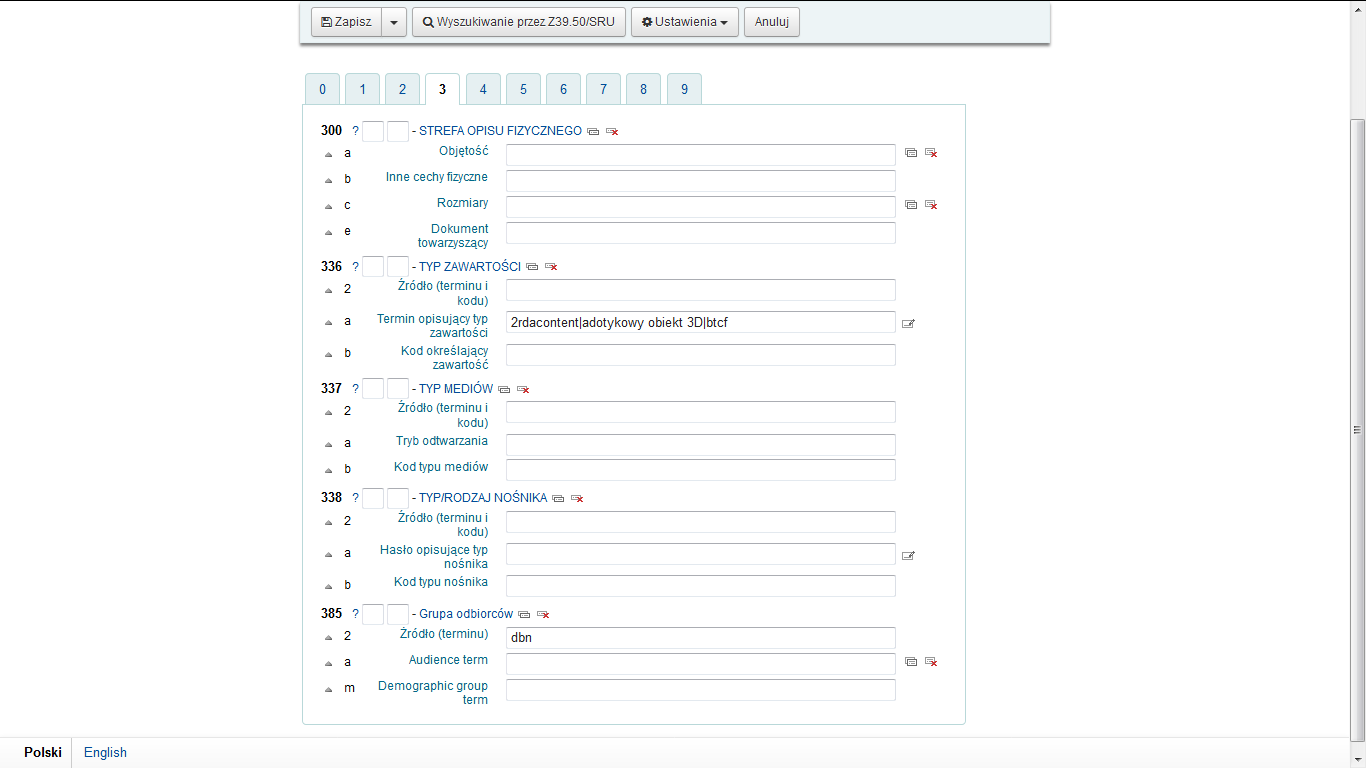Switch the language to English
The height and width of the screenshot is (768, 1366).
tap(105, 753)
